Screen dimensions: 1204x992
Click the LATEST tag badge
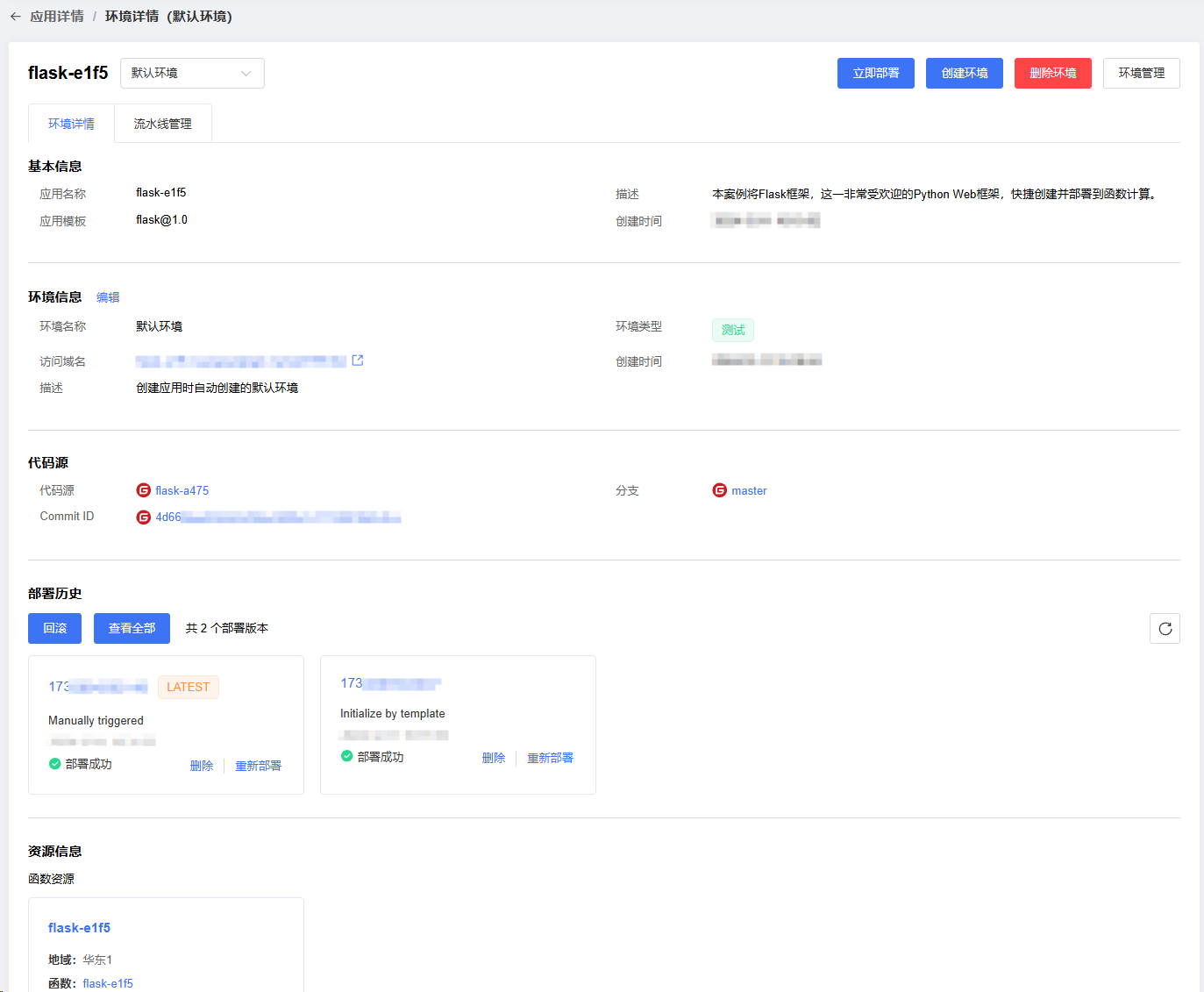[189, 687]
